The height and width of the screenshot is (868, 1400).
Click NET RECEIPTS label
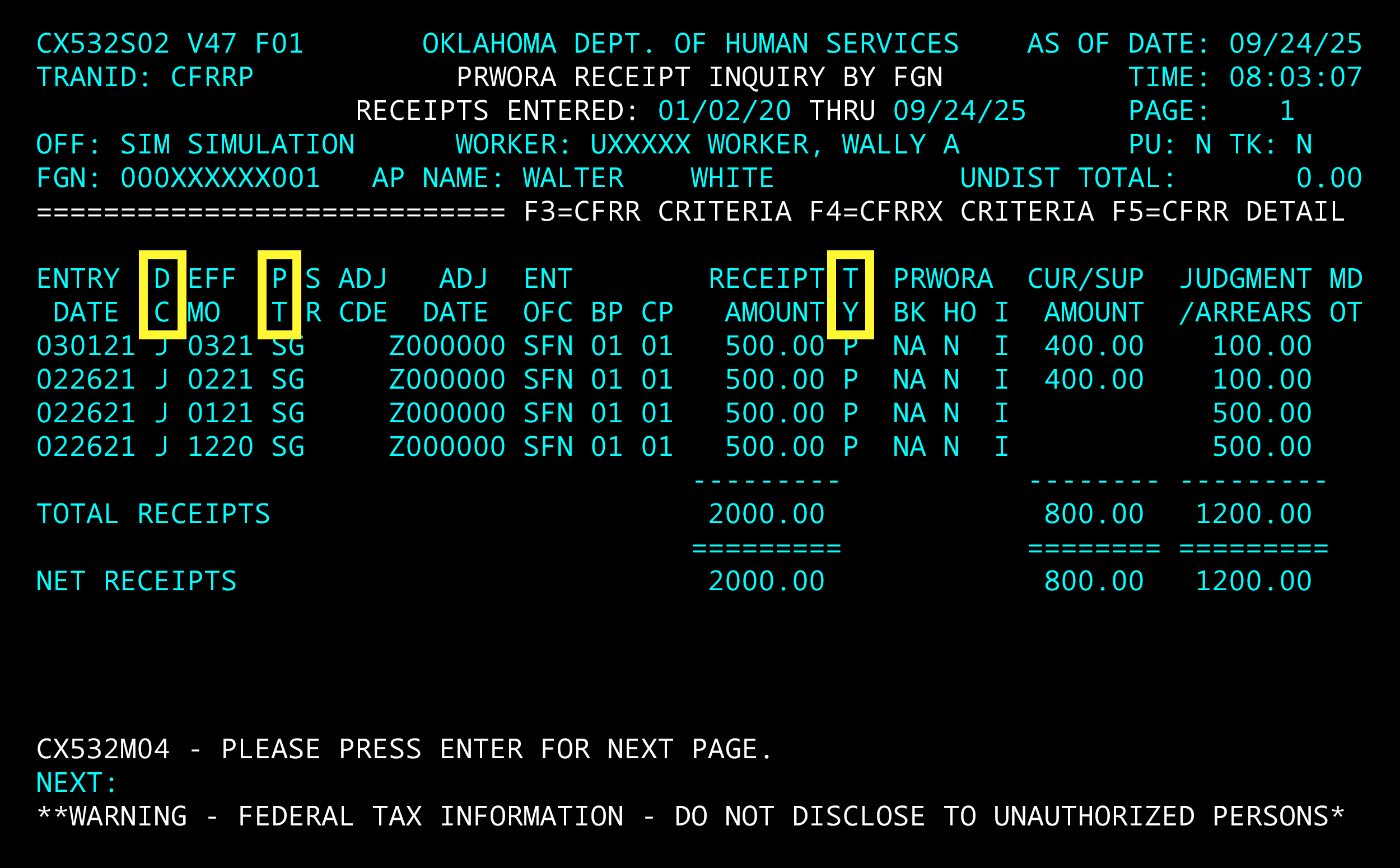coord(137,581)
